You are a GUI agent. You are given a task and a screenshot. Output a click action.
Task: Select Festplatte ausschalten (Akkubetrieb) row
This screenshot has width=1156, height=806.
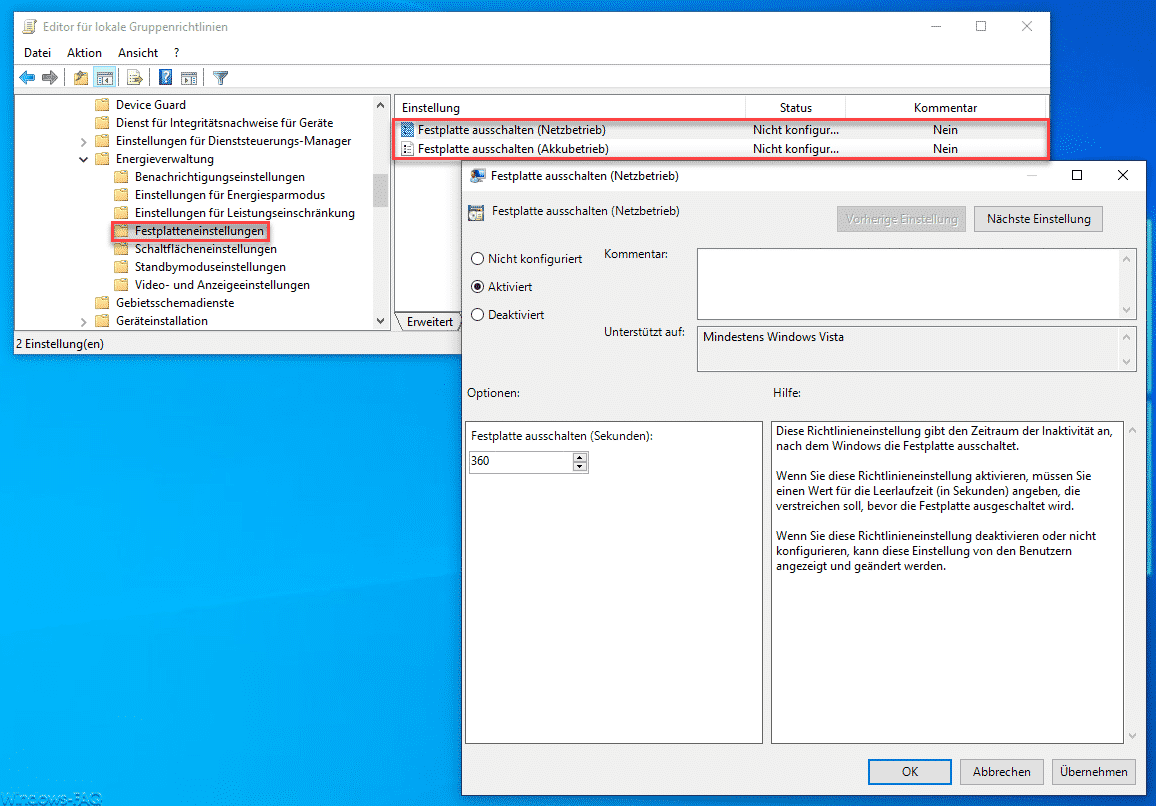pos(720,149)
